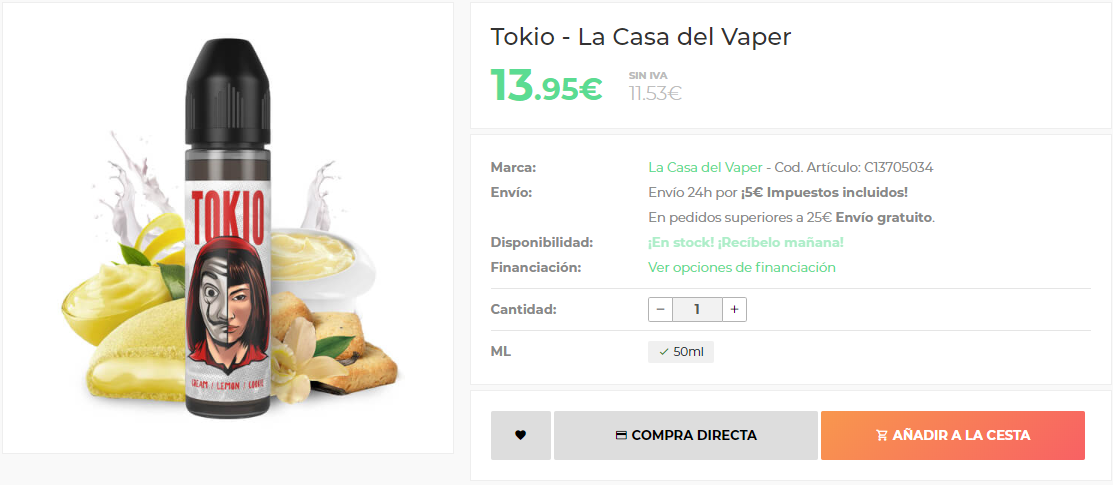This screenshot has height=485, width=1113.
Task: Click the cart icon on Añadir a la cesta
Action: pos(882,435)
